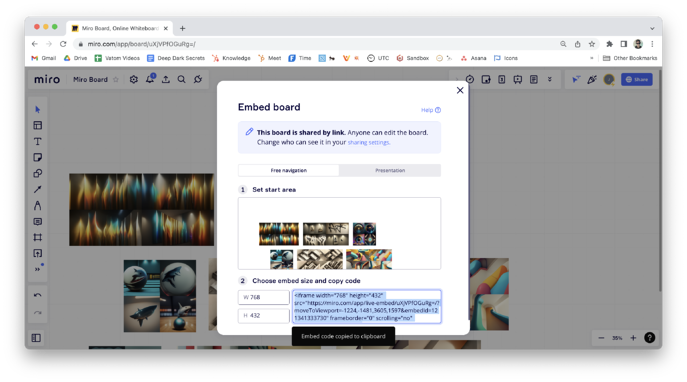
Task: Open the notifications bell
Action: [x=150, y=79]
